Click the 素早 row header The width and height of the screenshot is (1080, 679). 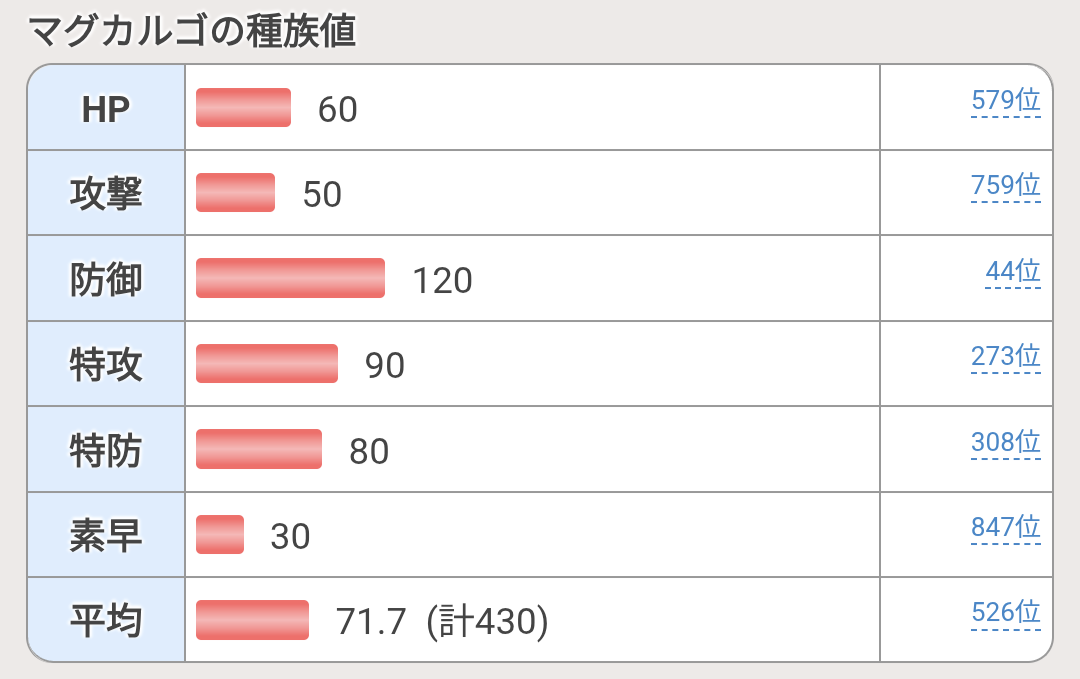106,535
